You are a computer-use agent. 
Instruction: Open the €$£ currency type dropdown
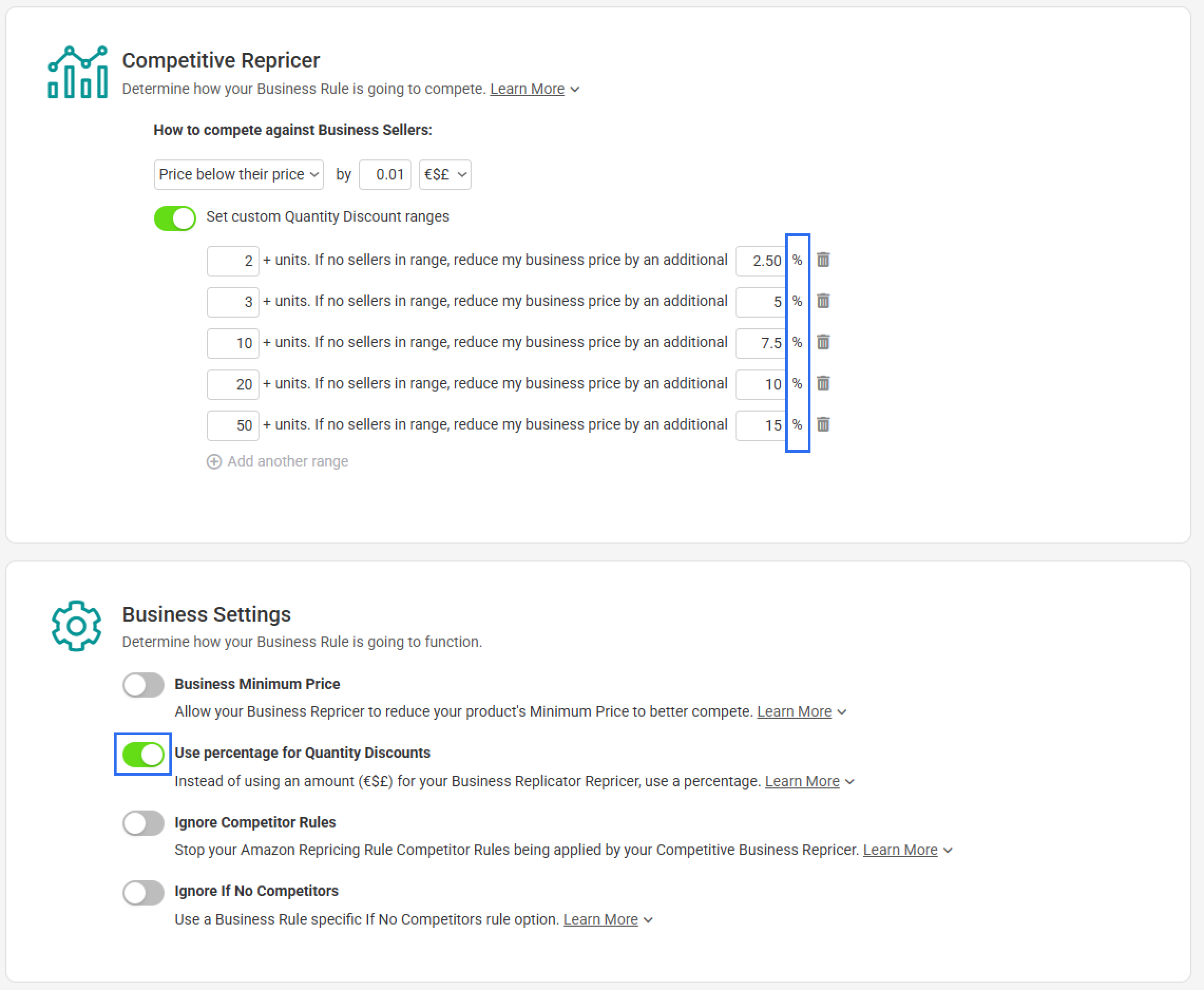(445, 175)
